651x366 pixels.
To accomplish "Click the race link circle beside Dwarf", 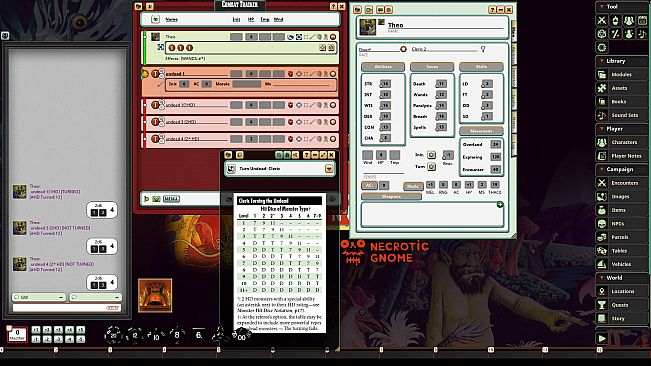I will [x=403, y=49].
